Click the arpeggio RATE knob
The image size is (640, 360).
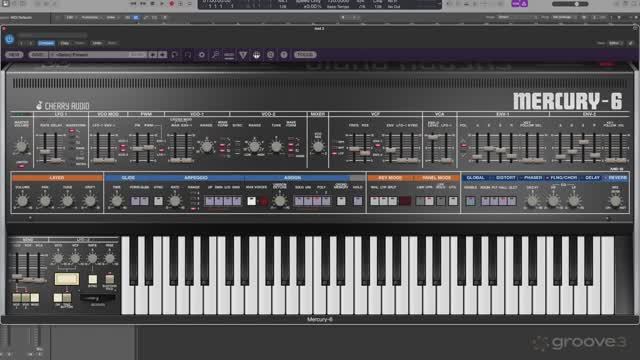click(x=175, y=201)
